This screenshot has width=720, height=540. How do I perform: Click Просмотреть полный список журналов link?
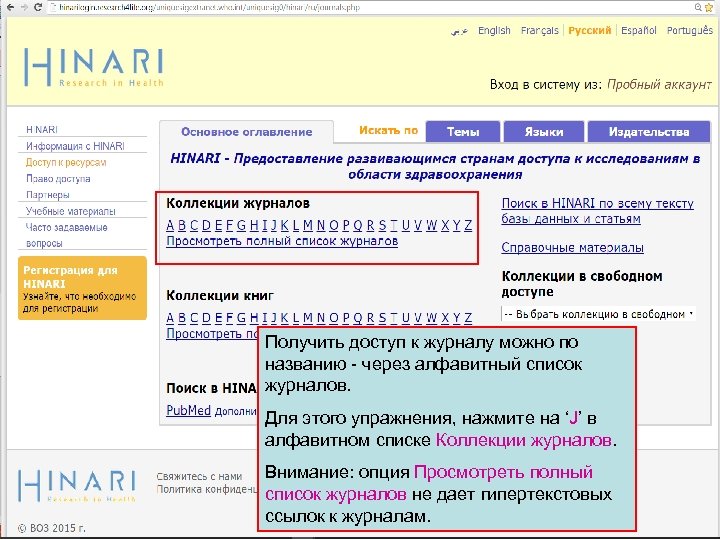pyautogui.click(x=282, y=241)
